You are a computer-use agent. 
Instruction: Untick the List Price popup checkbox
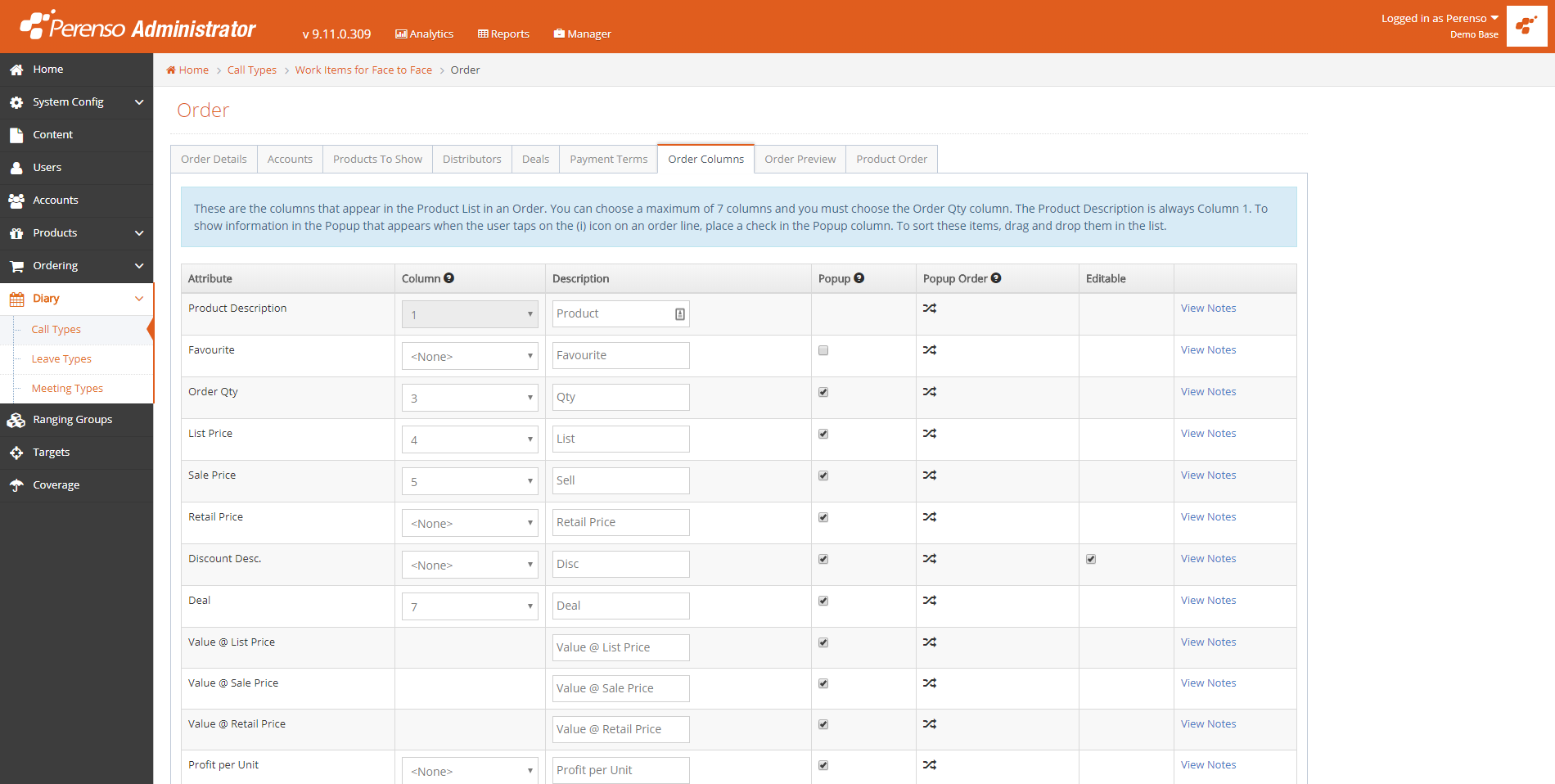[823, 434]
